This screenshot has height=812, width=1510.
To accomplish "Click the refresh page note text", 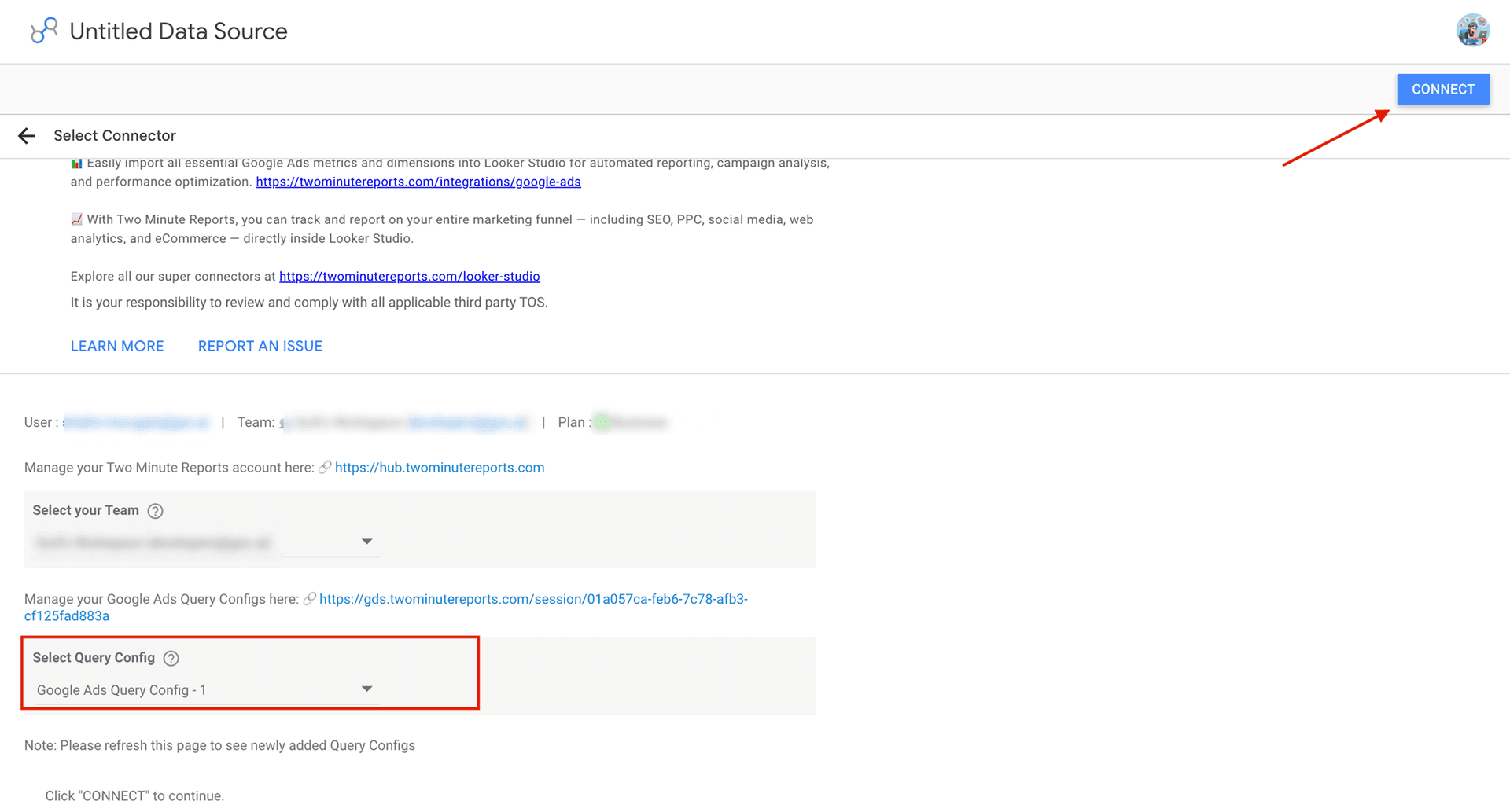I will point(219,745).
